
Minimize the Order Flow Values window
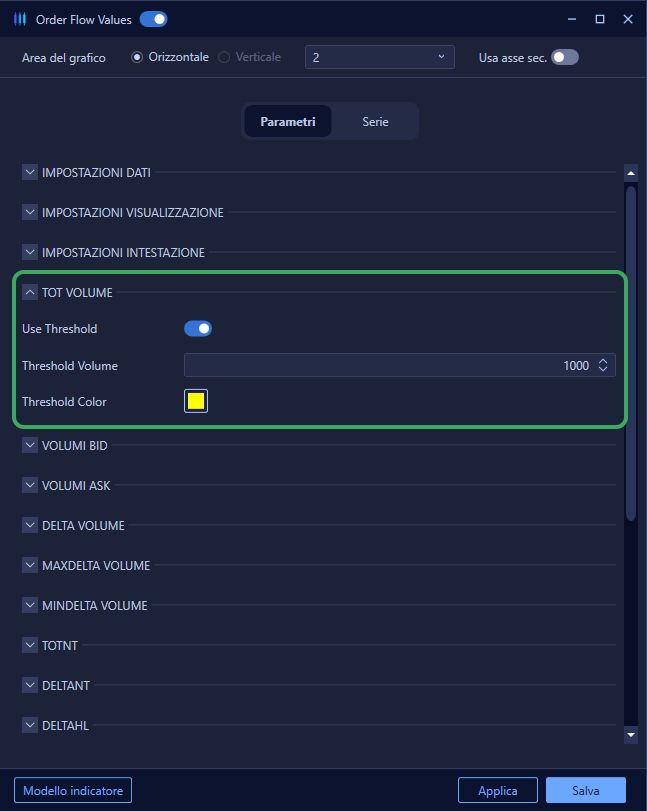pyautogui.click(x=572, y=19)
